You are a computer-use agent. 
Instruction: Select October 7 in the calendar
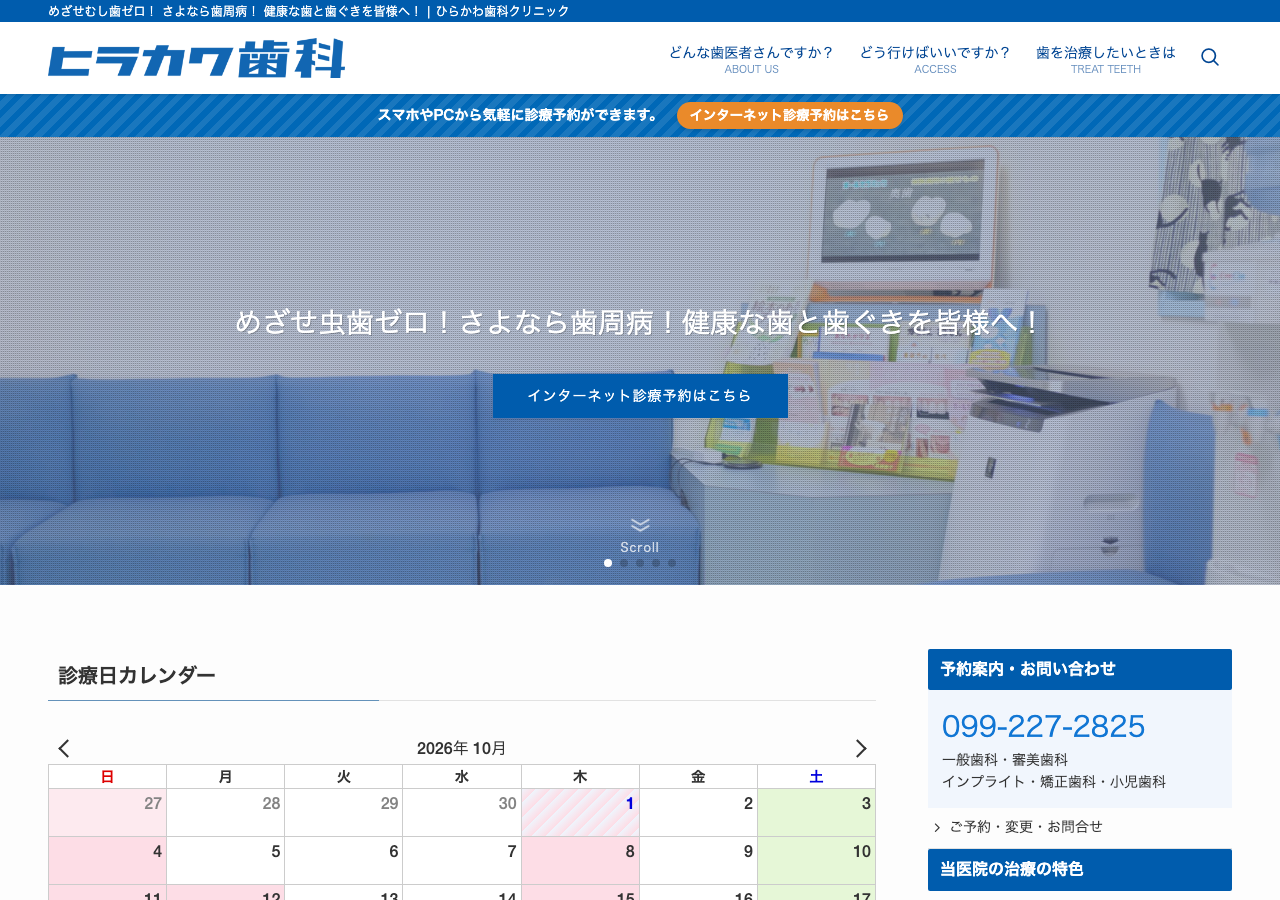[462, 860]
